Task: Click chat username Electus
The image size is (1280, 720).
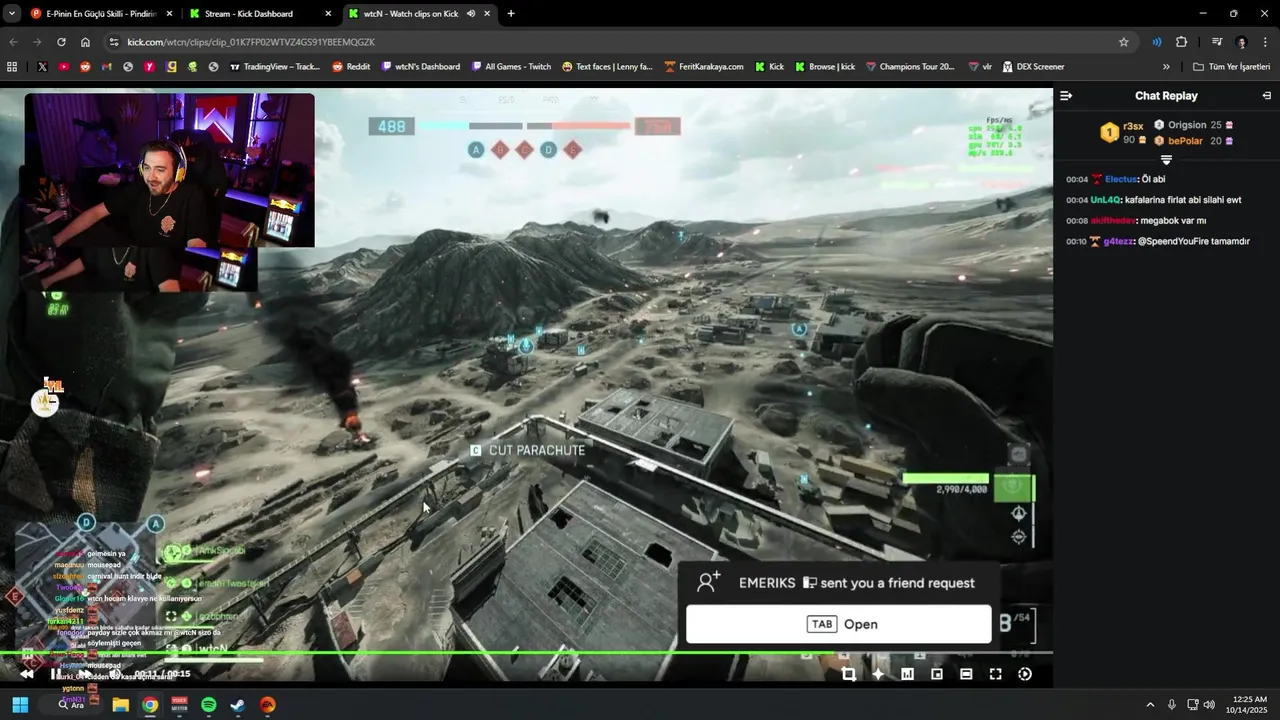Action: pos(1121,179)
